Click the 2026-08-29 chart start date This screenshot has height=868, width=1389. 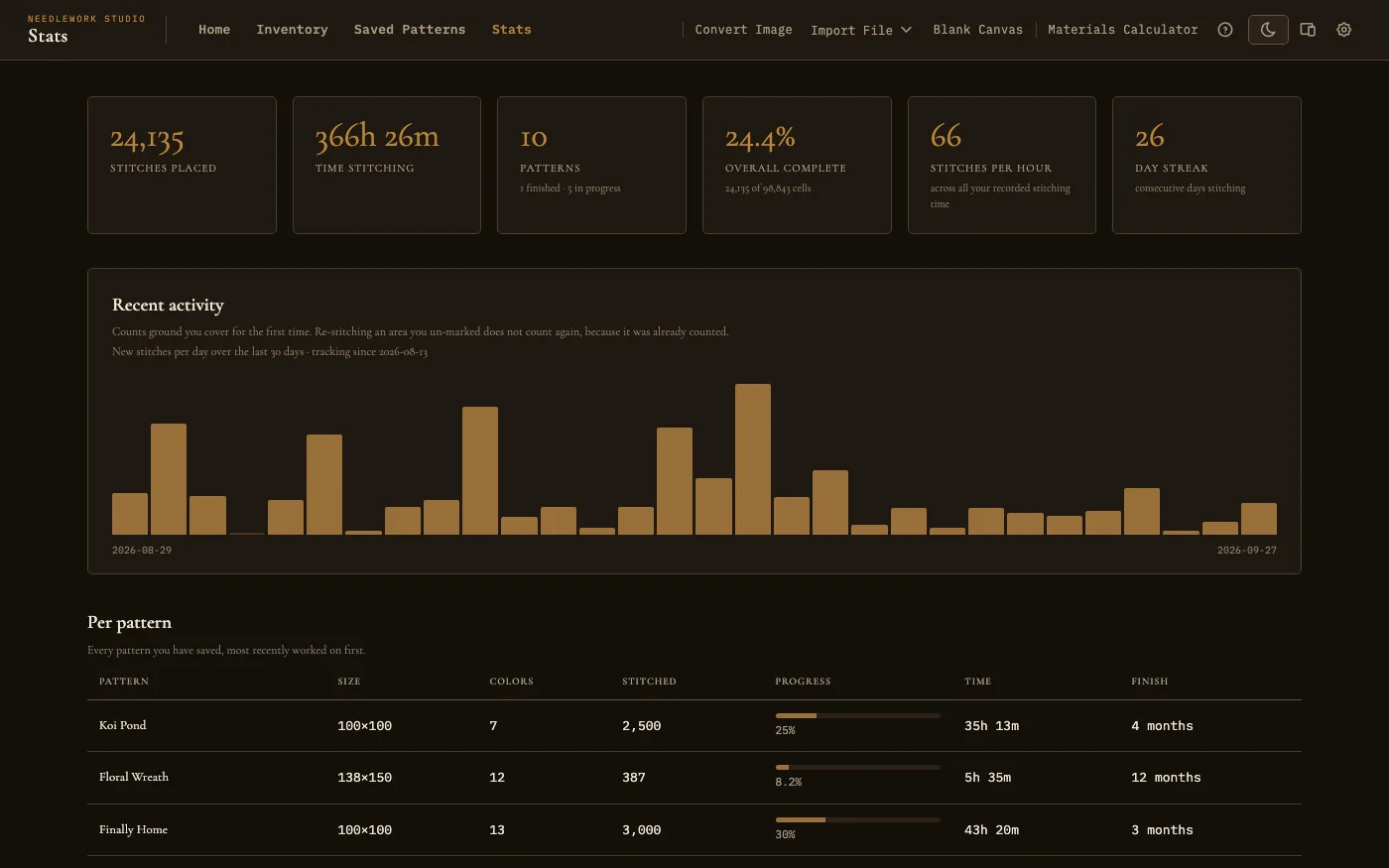142,551
